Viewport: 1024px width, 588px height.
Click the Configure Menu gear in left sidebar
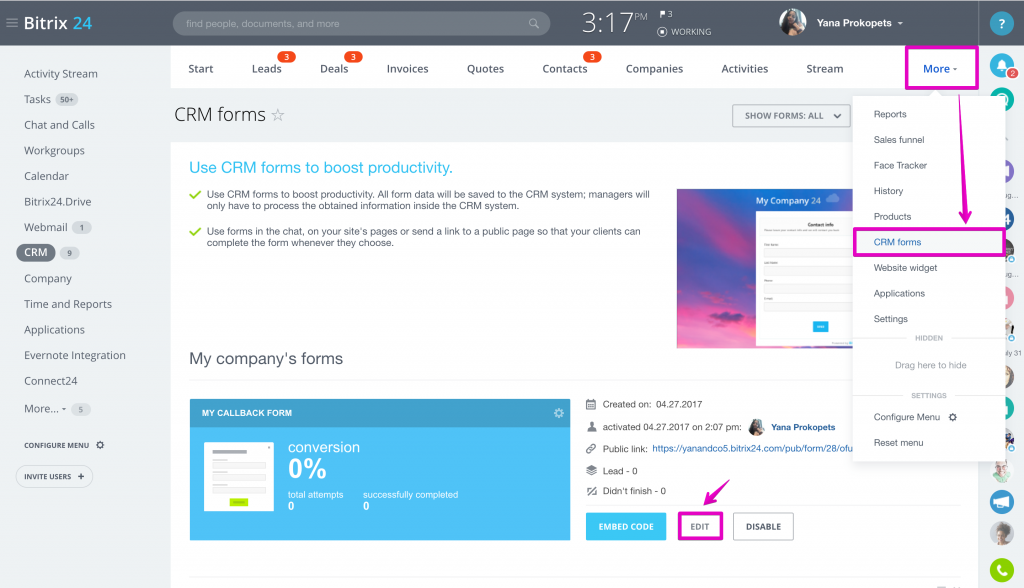[x=100, y=445]
